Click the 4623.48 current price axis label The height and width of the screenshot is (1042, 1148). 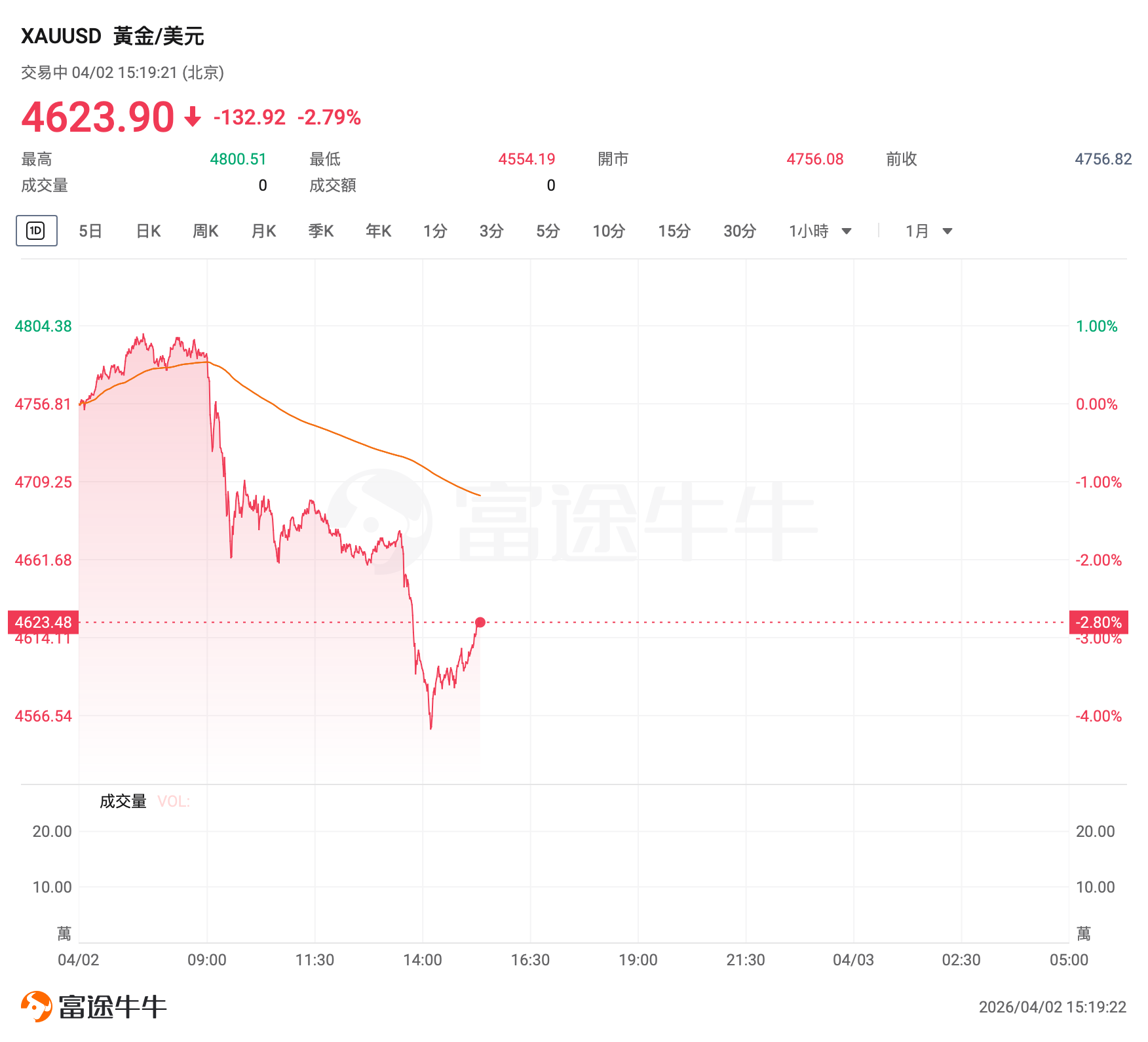43,622
